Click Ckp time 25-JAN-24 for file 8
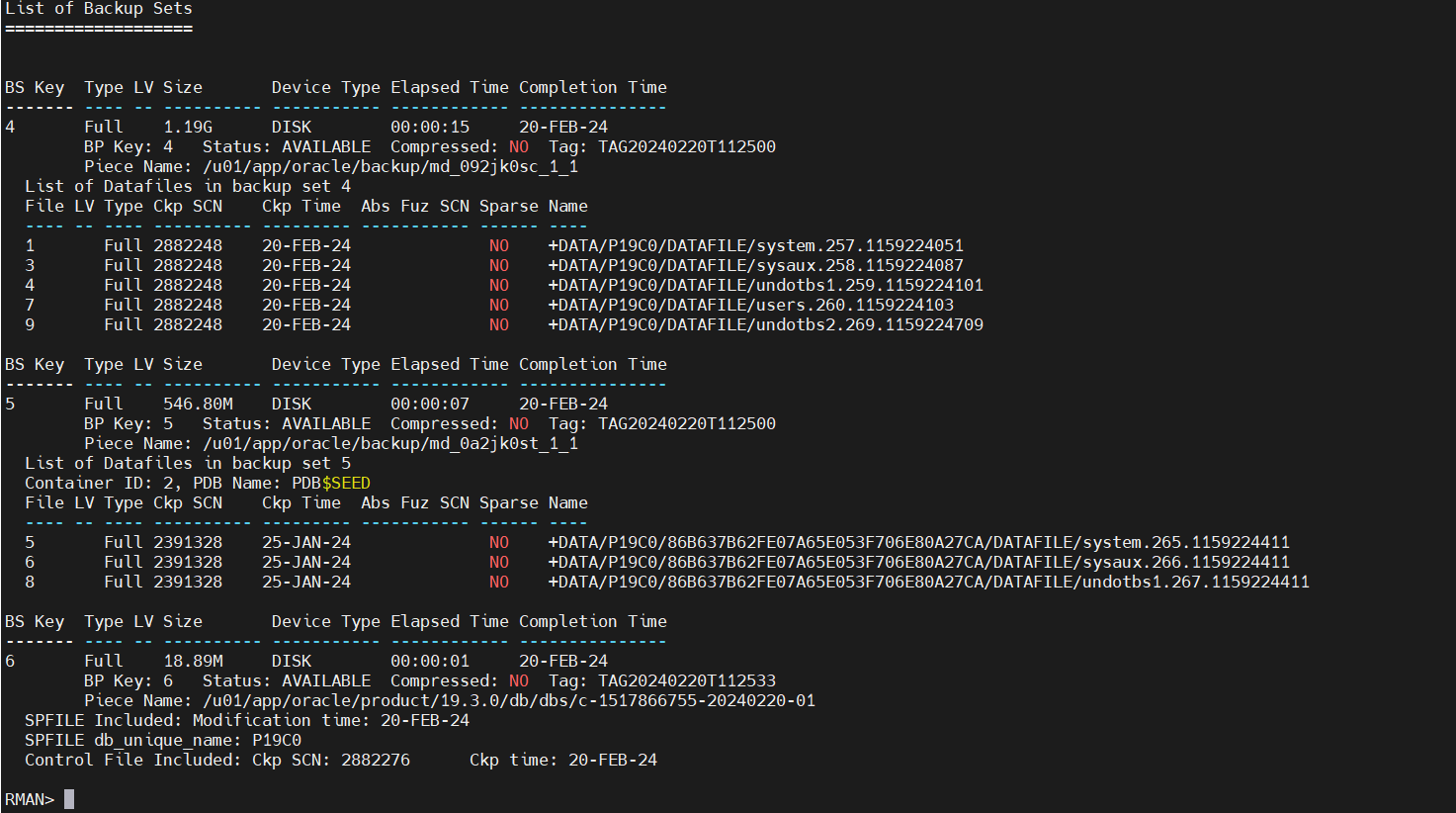This screenshot has width=1456, height=813. (x=306, y=582)
